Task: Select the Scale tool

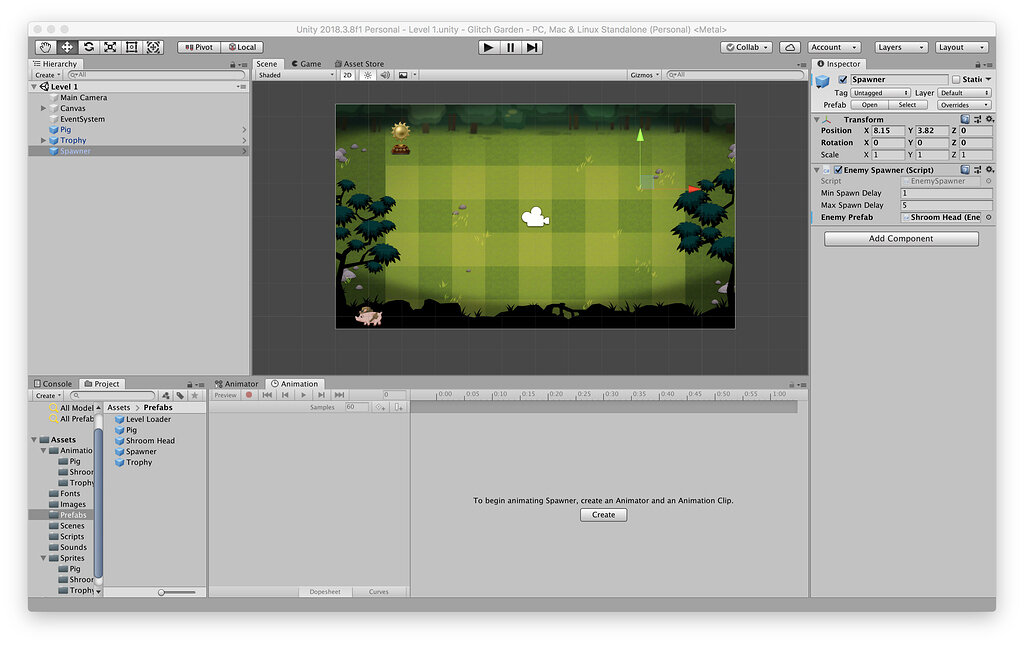Action: coord(110,47)
